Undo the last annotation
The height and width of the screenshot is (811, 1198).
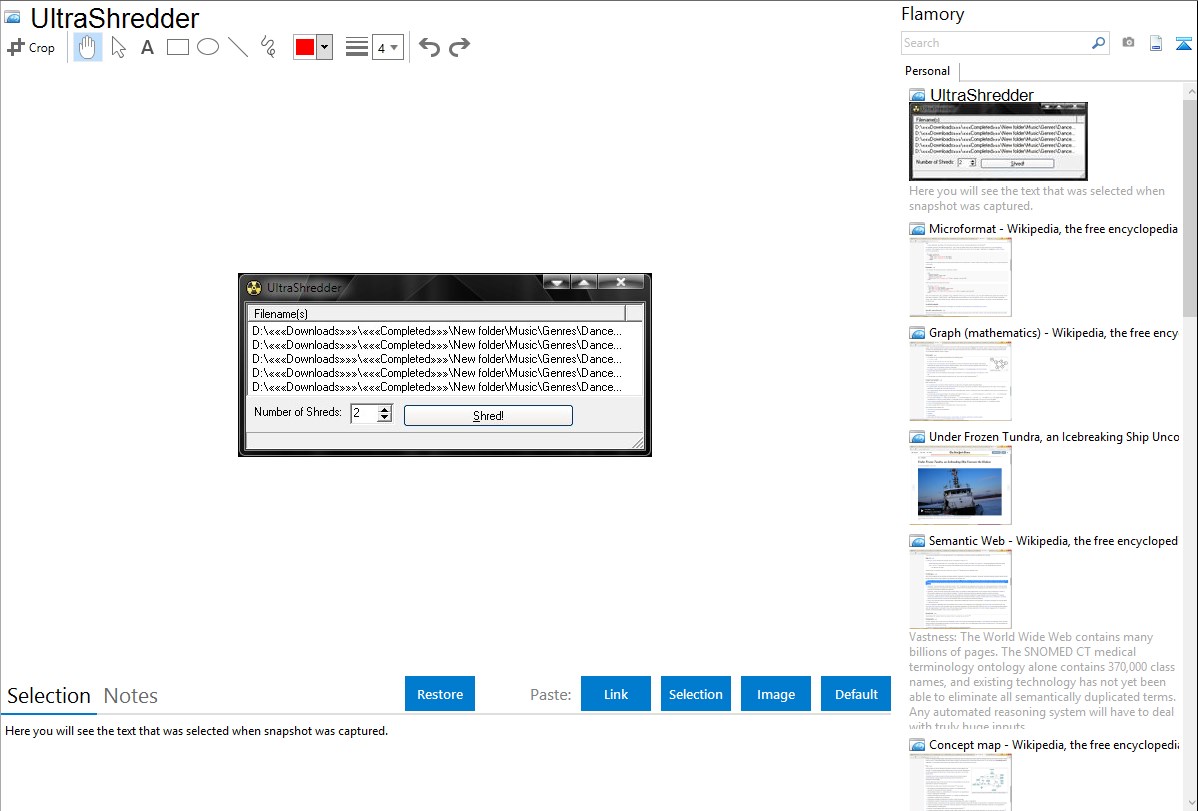(429, 47)
